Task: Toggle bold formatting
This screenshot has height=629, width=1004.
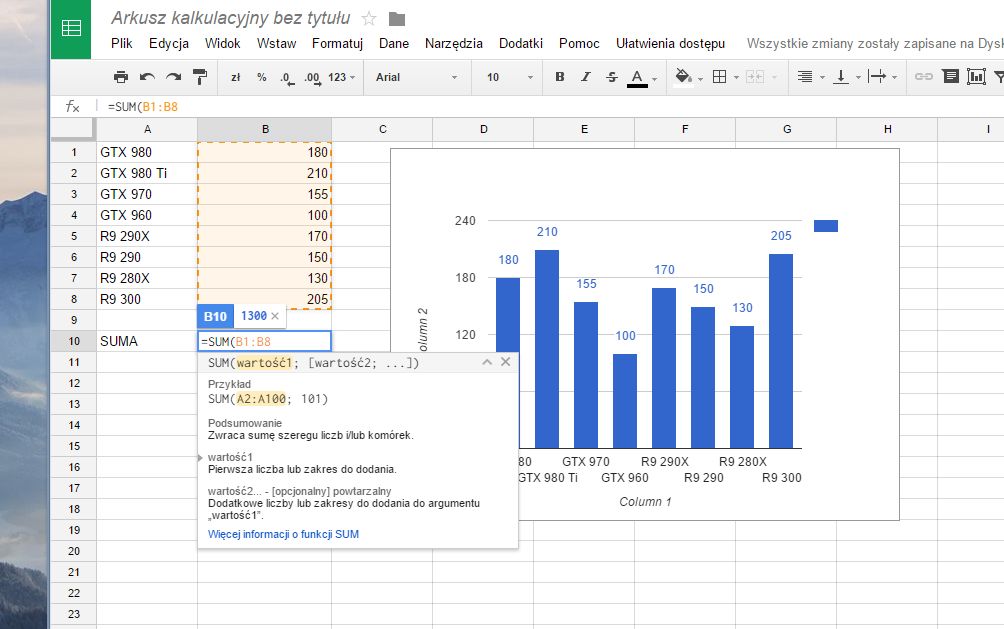Action: 560,77
